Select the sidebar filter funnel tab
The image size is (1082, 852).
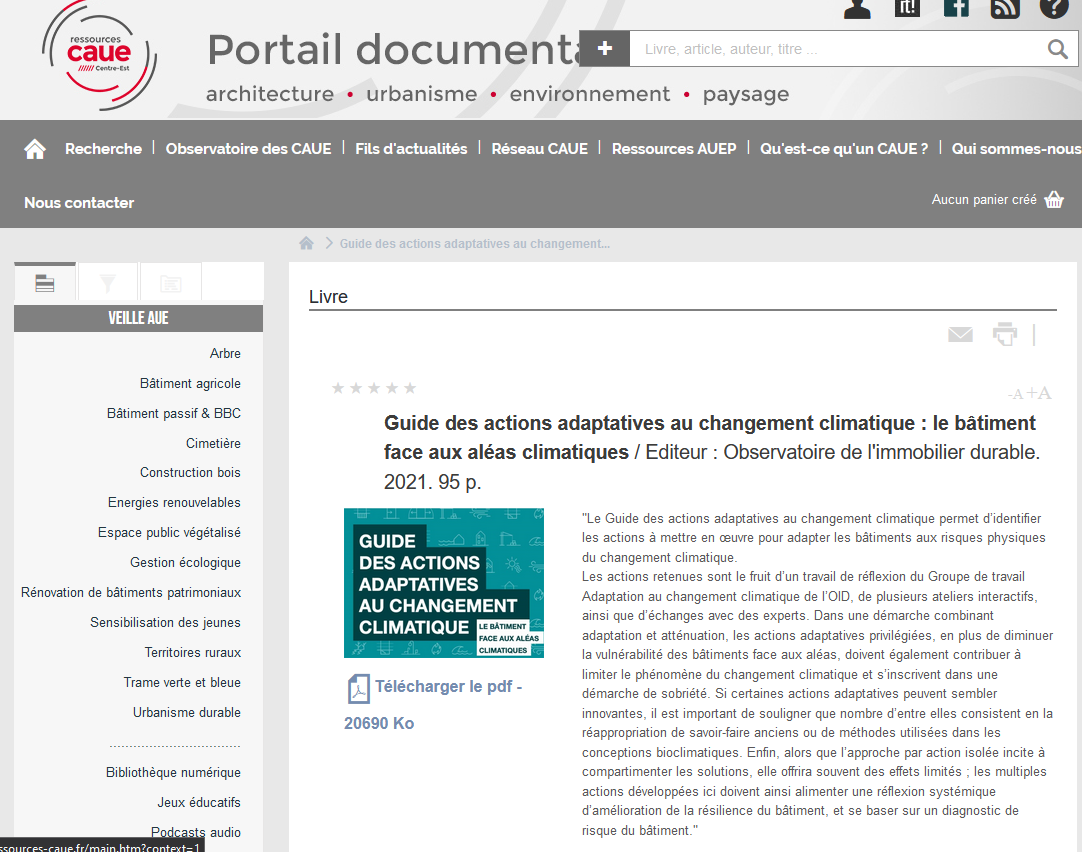[107, 283]
